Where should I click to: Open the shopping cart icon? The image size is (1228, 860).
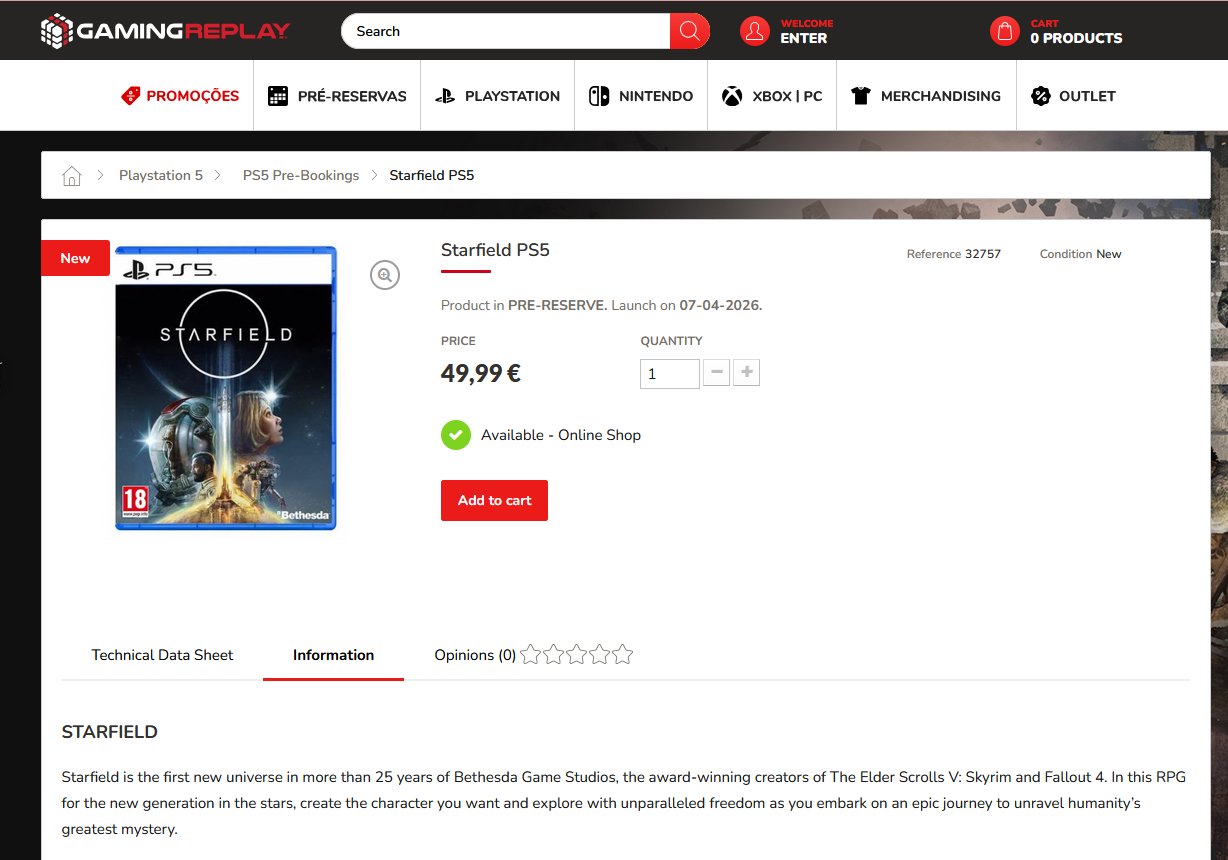click(x=1004, y=31)
